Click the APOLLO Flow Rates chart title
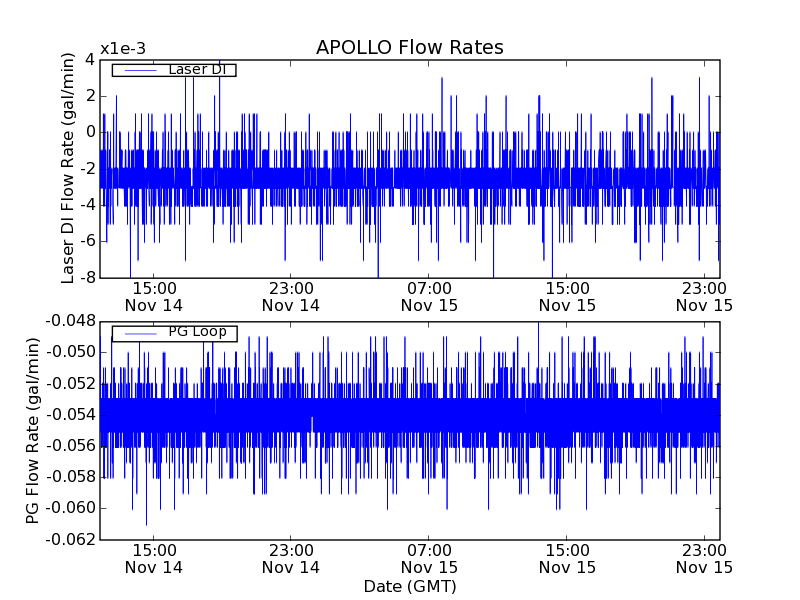800x600 pixels. pyautogui.click(x=409, y=48)
